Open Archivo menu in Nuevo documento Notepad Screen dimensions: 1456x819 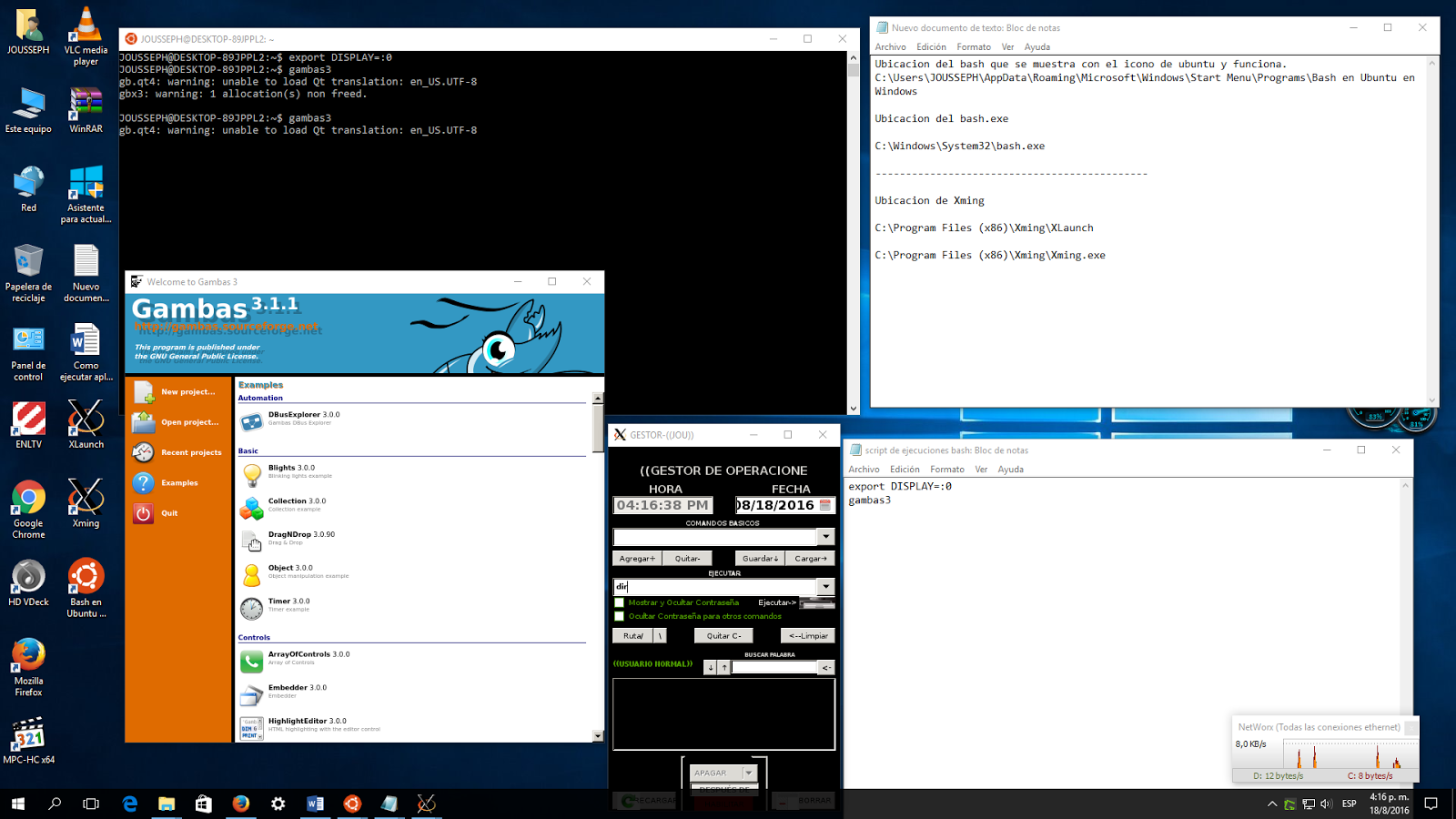coord(890,47)
